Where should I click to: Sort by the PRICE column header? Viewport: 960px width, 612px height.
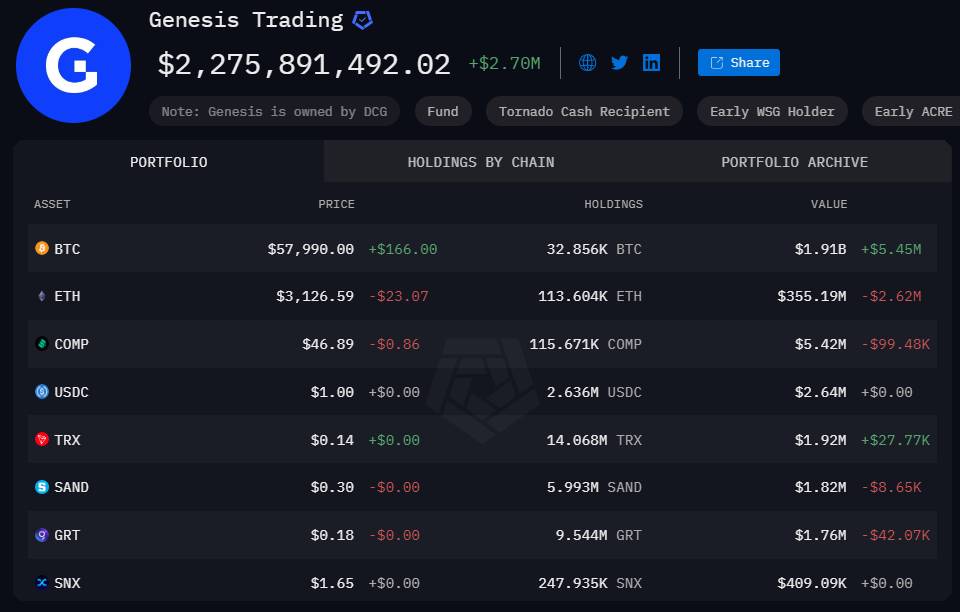(x=336, y=204)
